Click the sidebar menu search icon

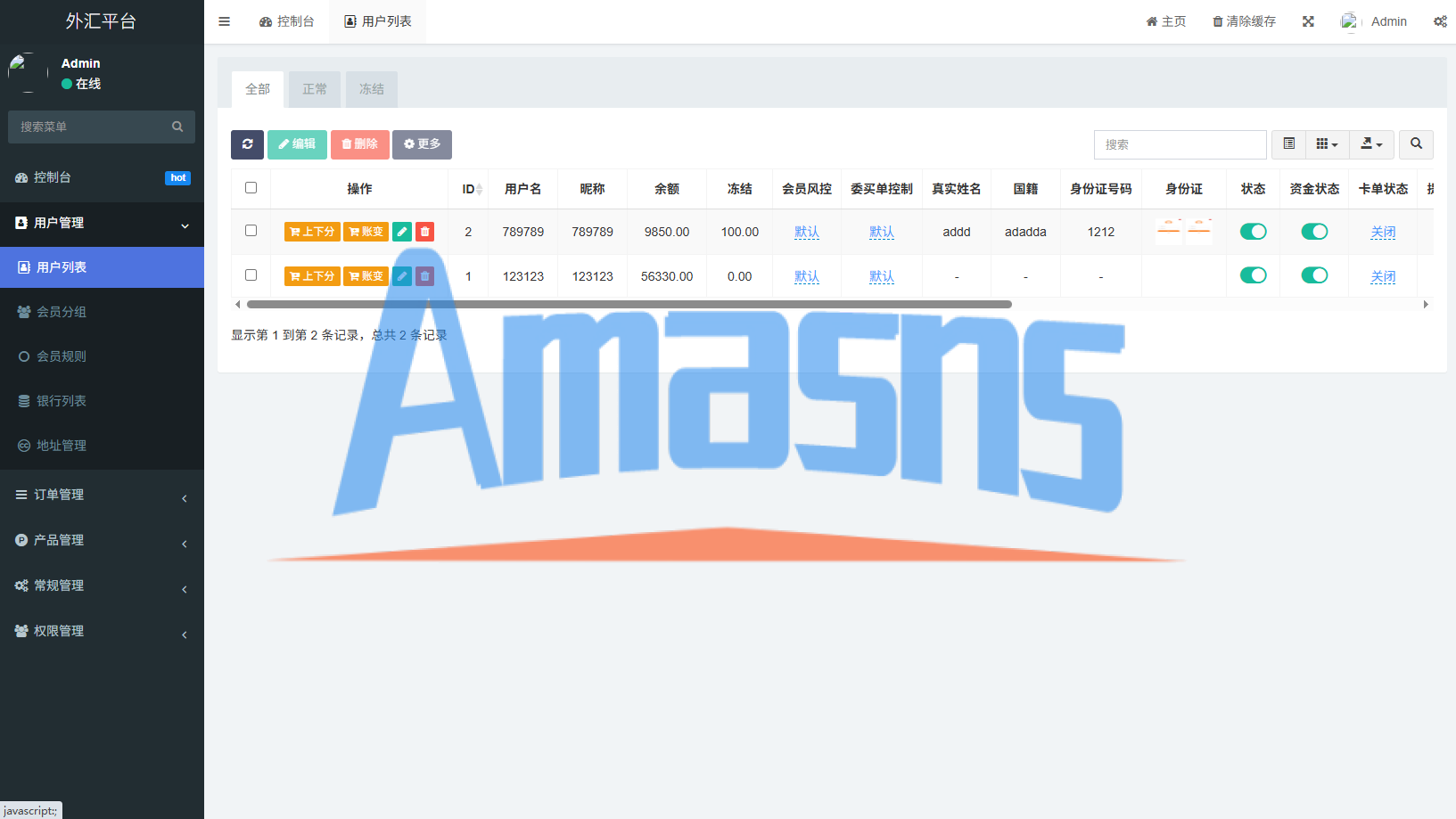click(x=177, y=127)
